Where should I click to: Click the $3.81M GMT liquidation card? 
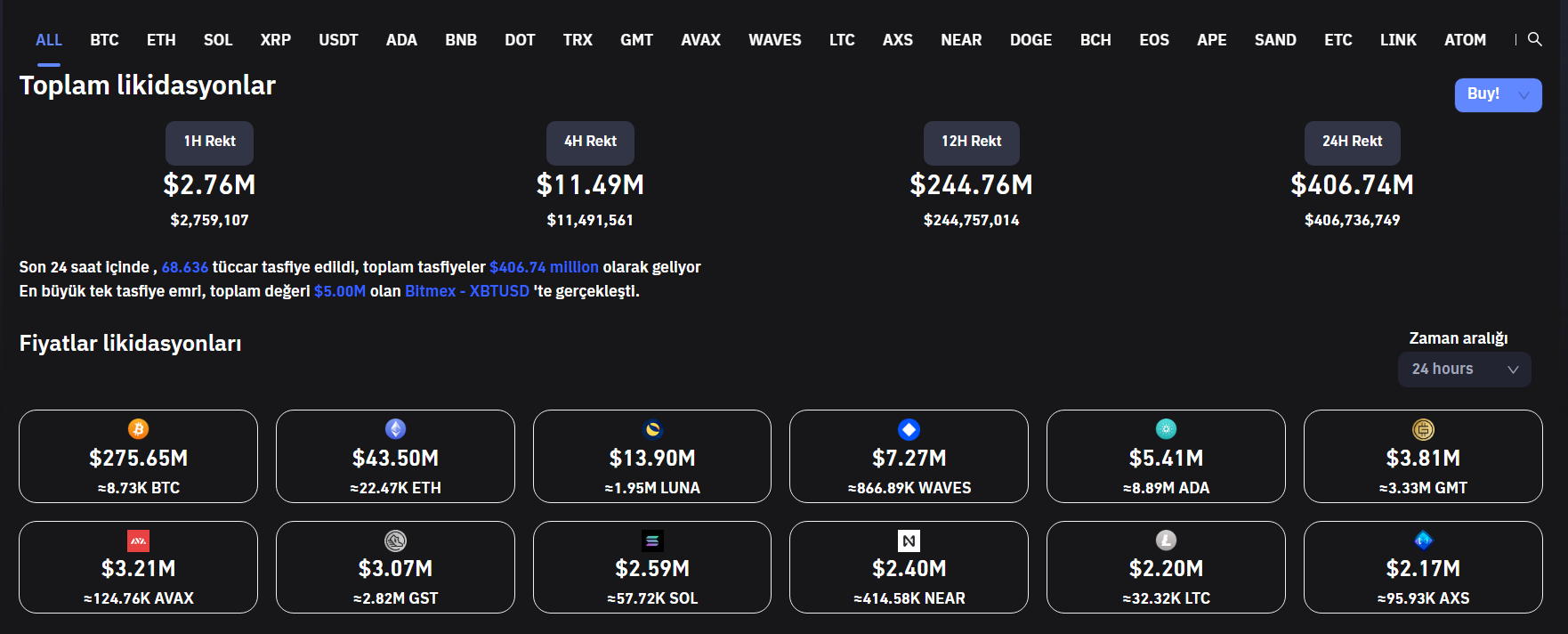tap(1422, 457)
